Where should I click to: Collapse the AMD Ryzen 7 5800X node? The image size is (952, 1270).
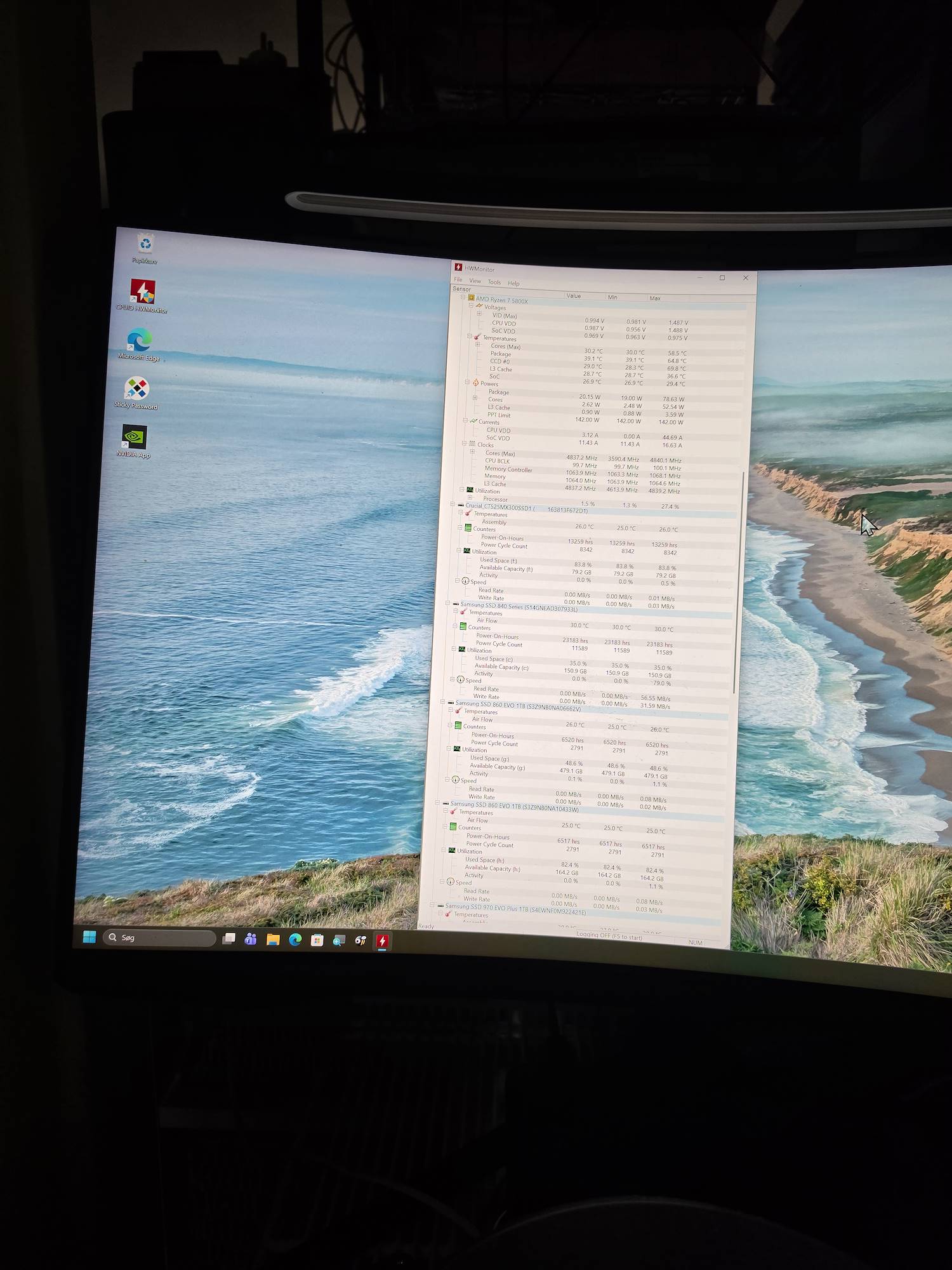[x=462, y=297]
